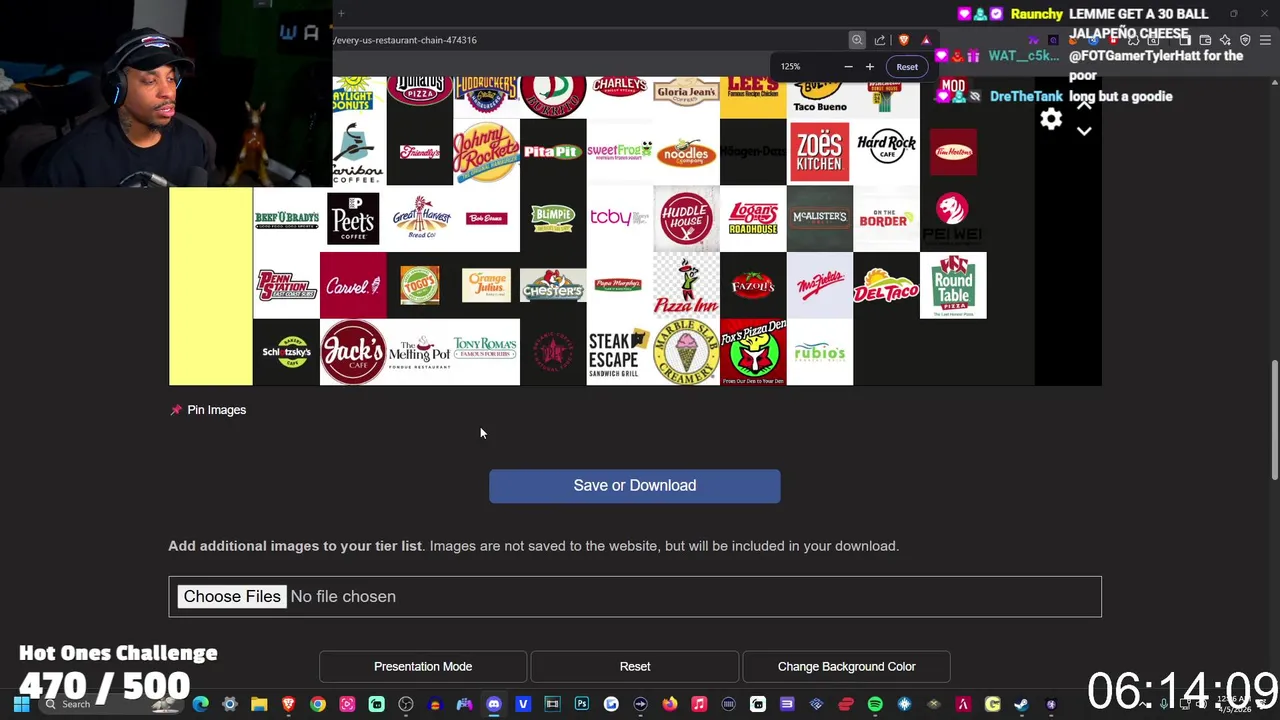The height and width of the screenshot is (720, 1280).
Task: Select the tcby logo
Action: [x=620, y=219]
